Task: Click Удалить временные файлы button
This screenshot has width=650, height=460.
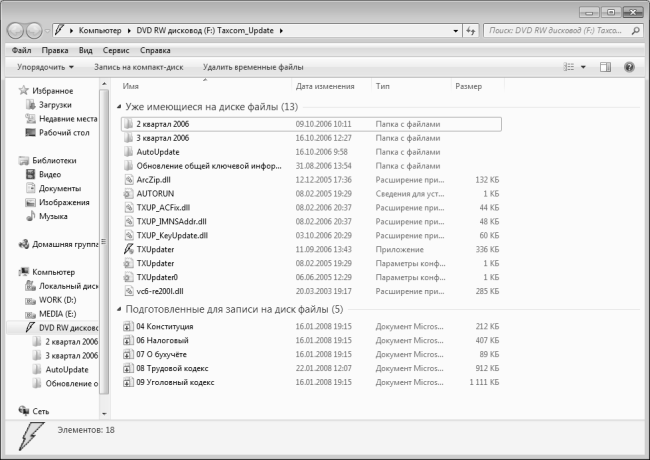Action: (x=253, y=67)
